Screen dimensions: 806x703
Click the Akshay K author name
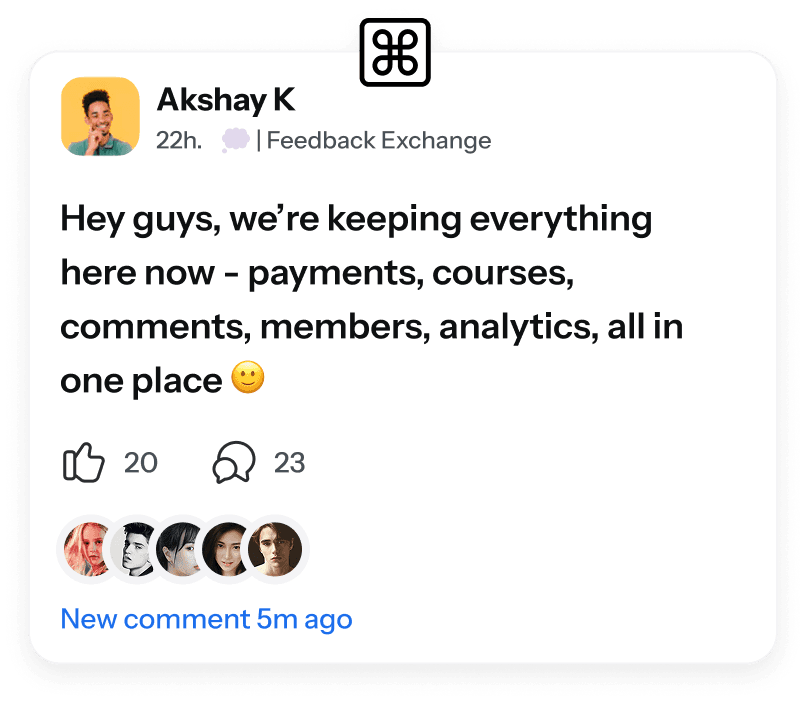226,99
